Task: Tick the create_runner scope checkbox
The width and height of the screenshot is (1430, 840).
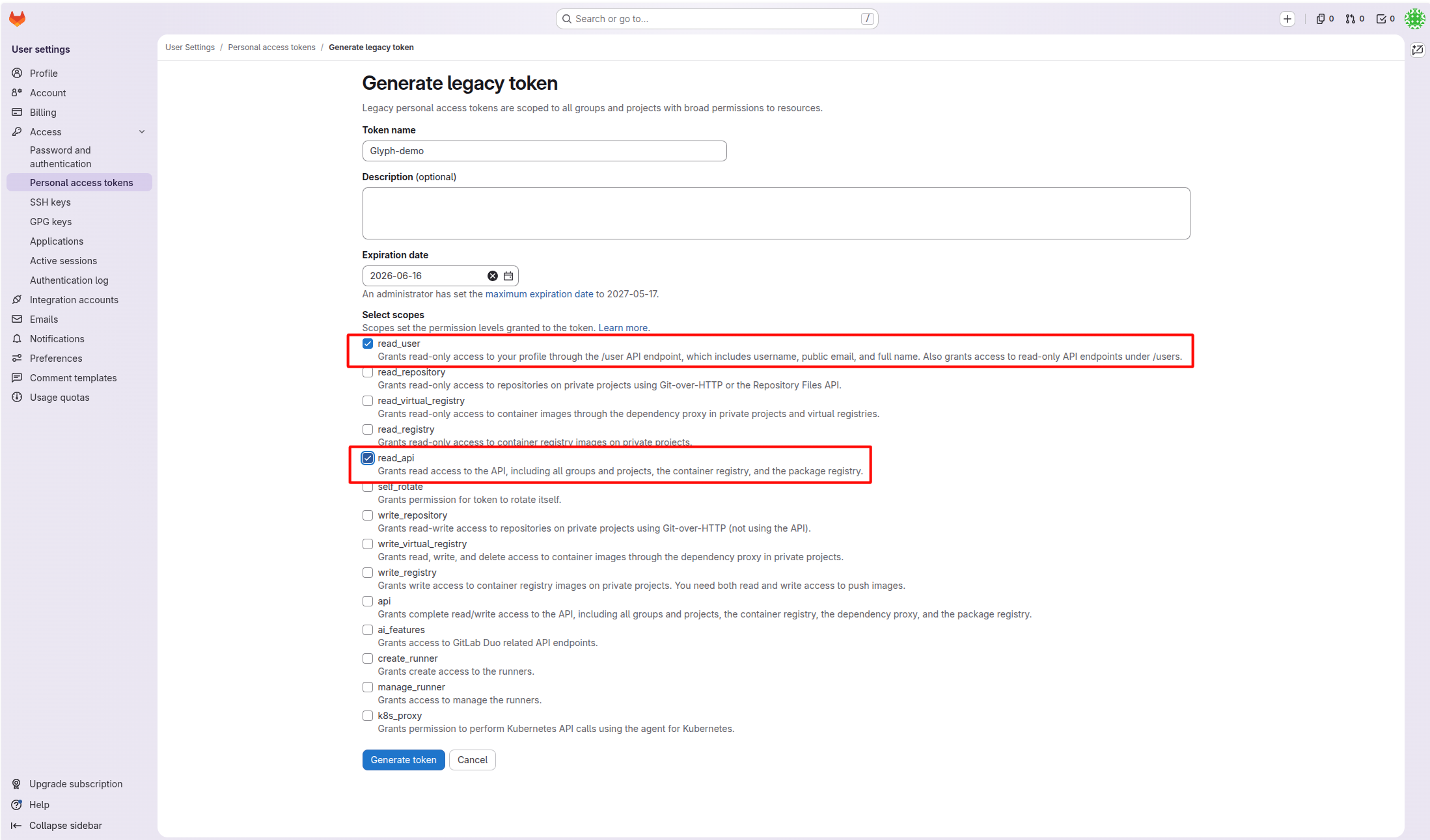Action: (368, 658)
